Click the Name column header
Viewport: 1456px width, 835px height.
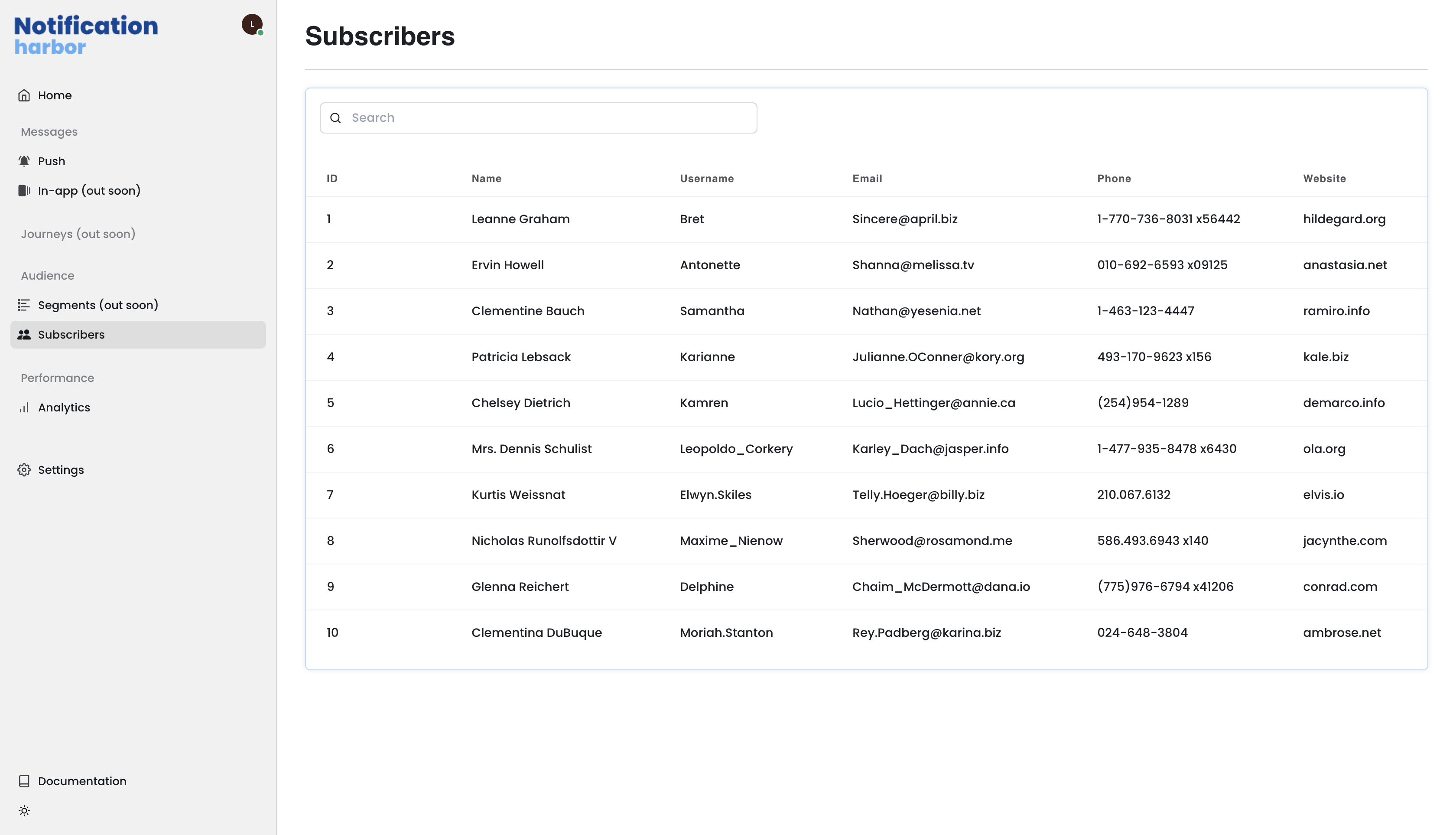coord(486,178)
